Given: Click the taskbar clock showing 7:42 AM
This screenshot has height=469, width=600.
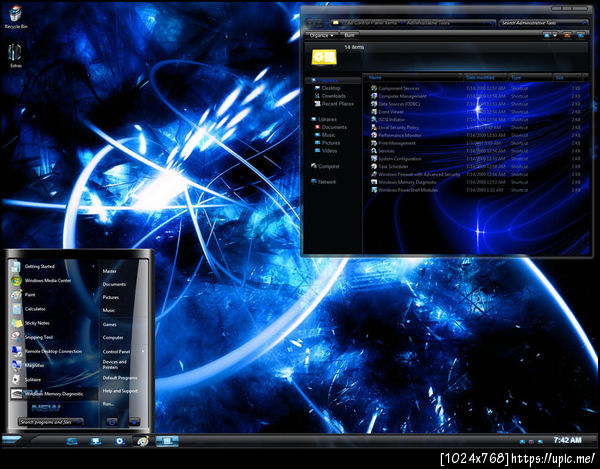Looking at the screenshot, I should click(567, 440).
